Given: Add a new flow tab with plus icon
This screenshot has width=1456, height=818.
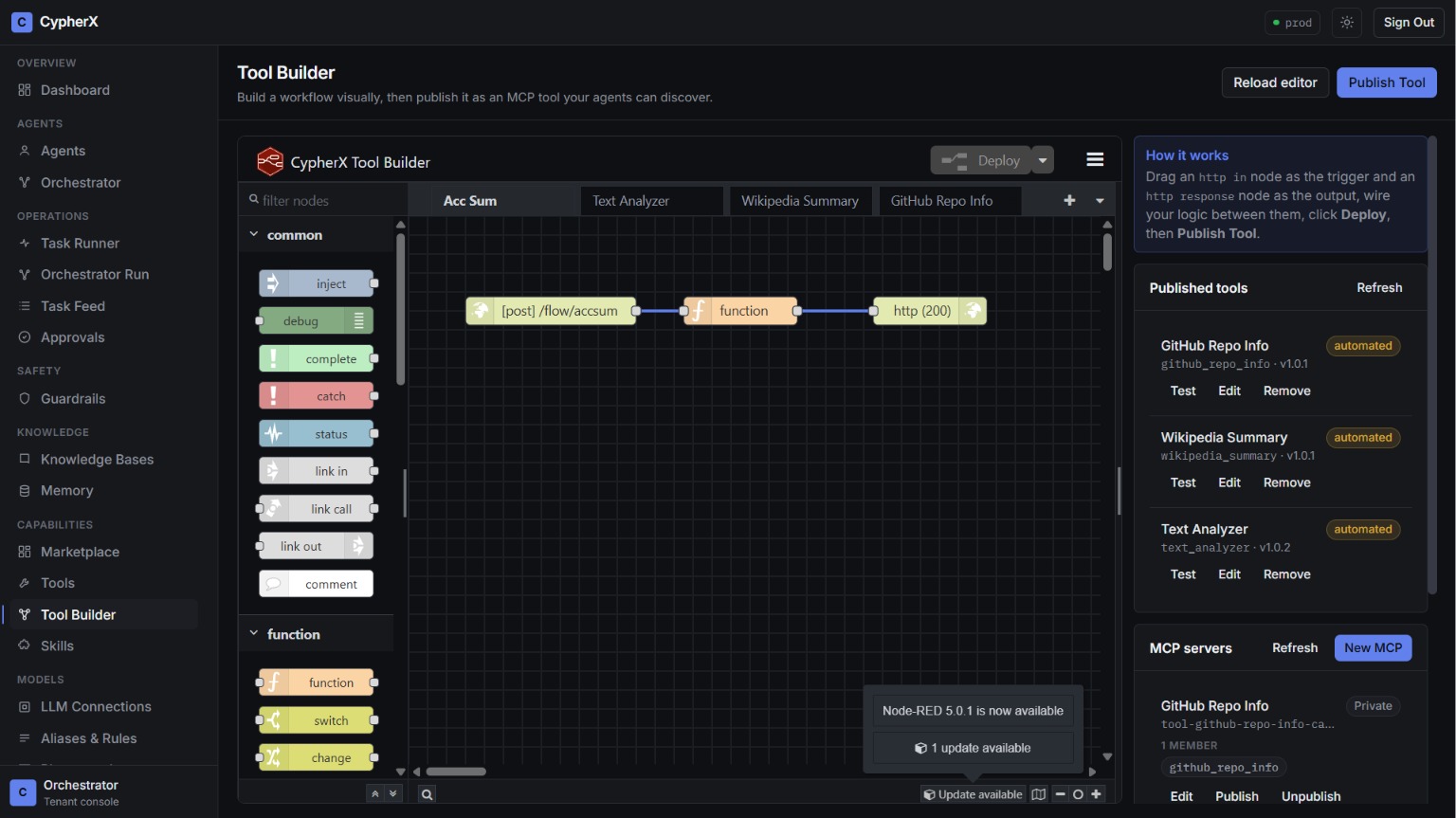Looking at the screenshot, I should [x=1069, y=200].
